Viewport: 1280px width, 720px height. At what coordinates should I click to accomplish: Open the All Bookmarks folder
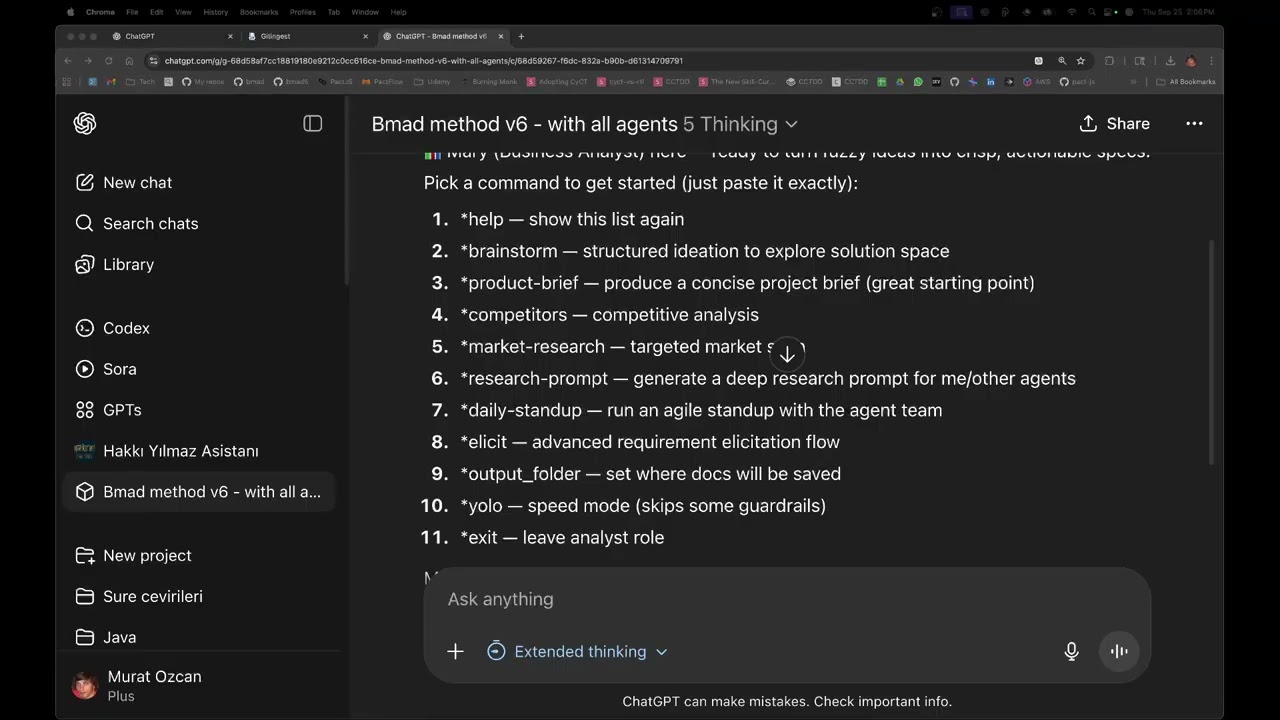pyautogui.click(x=1187, y=82)
